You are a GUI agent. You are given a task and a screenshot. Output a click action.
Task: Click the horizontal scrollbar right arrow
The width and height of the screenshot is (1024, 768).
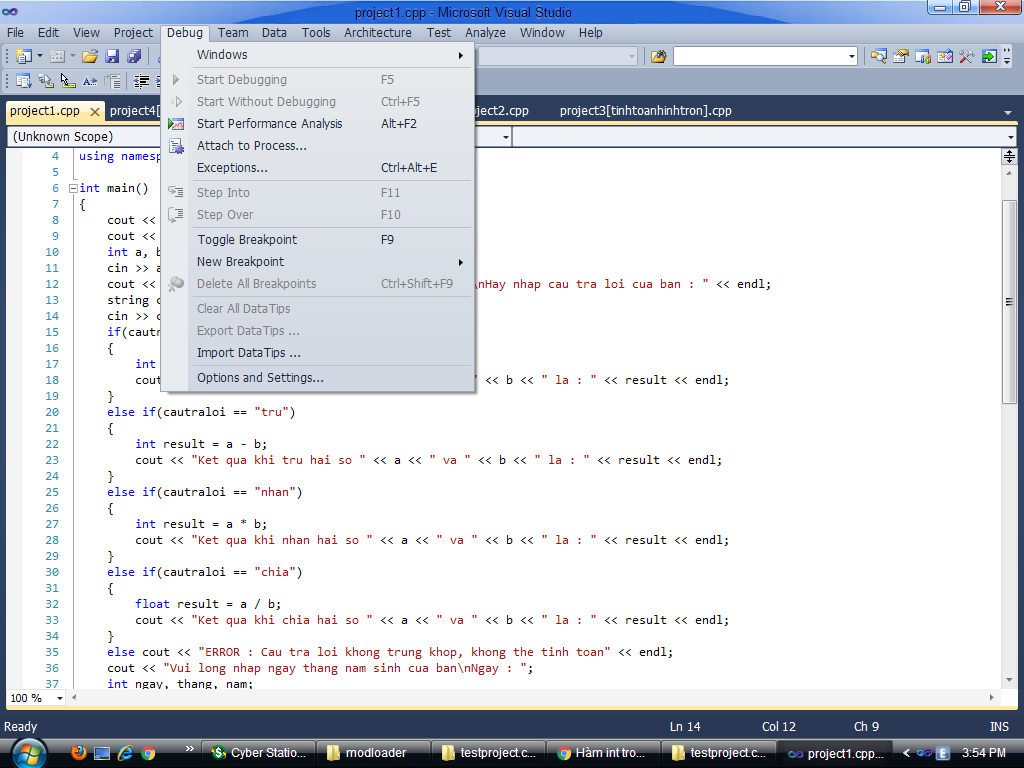992,697
